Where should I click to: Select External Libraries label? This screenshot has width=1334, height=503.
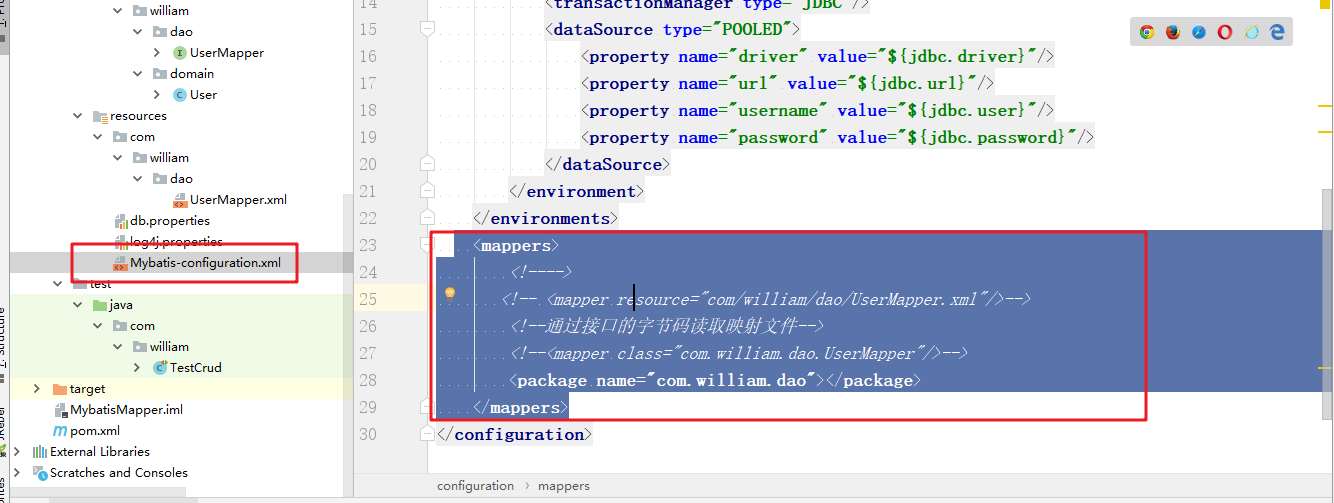[x=100, y=452]
